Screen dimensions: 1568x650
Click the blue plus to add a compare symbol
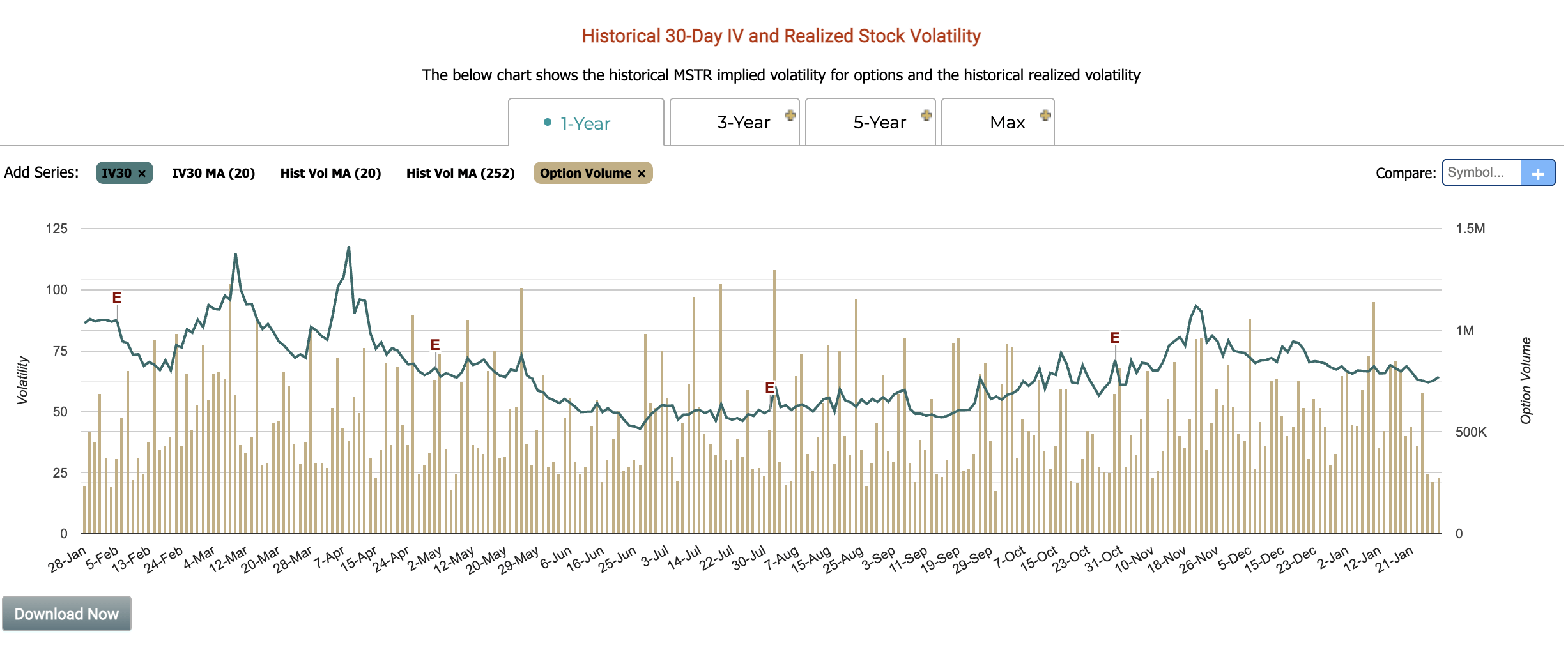(1540, 172)
